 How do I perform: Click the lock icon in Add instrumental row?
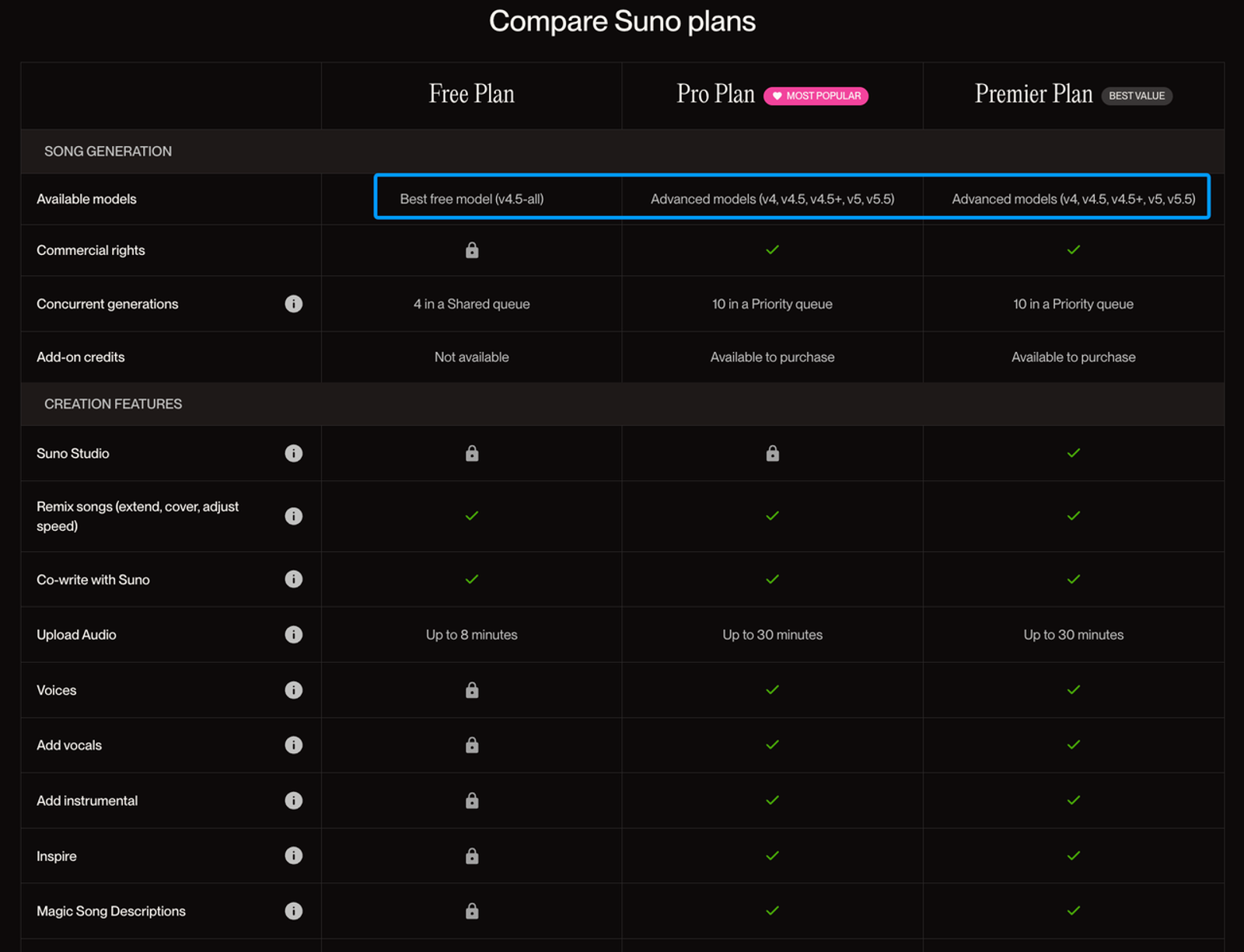472,800
